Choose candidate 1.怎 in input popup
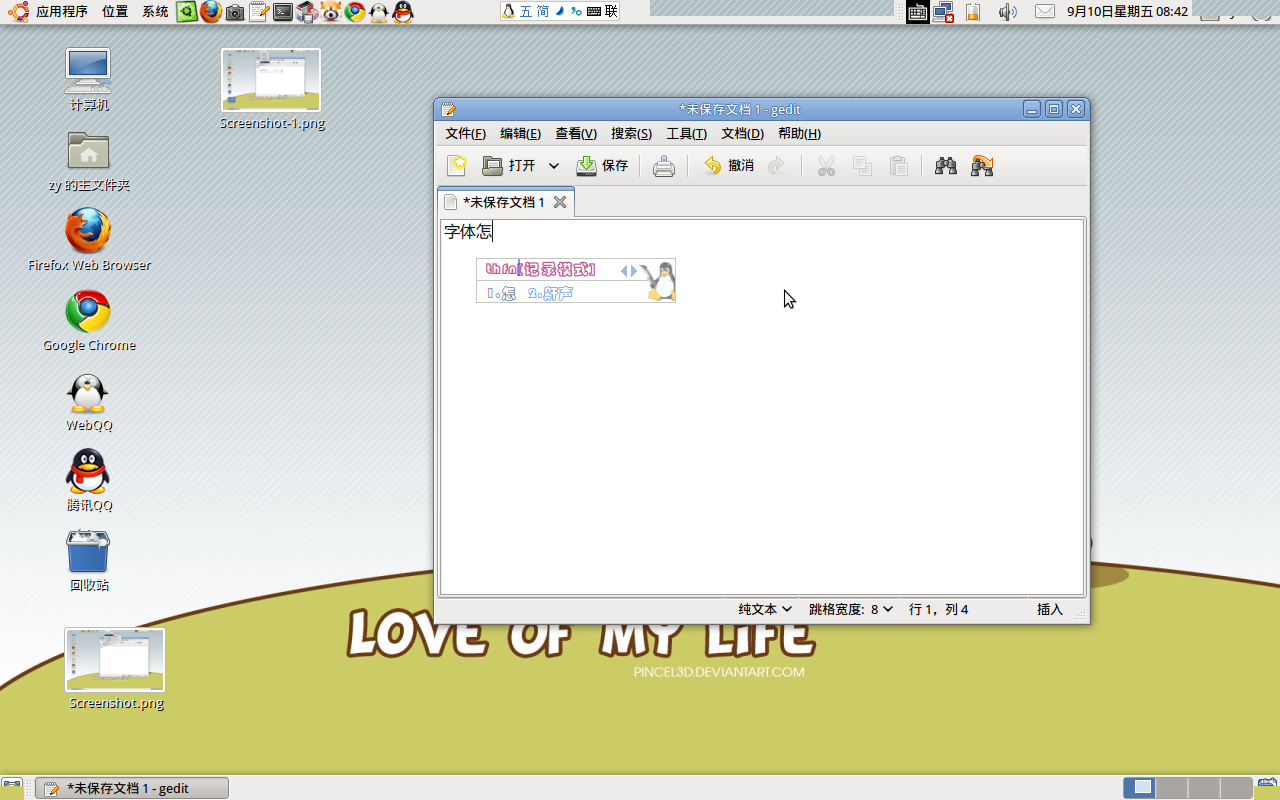This screenshot has width=1280, height=800. 501,293
